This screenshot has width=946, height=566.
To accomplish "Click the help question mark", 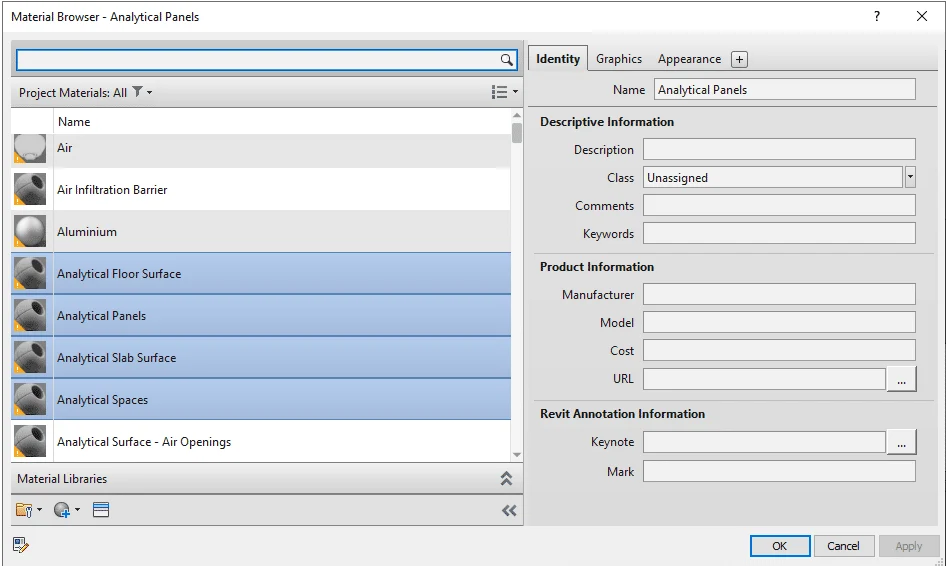I will [877, 16].
